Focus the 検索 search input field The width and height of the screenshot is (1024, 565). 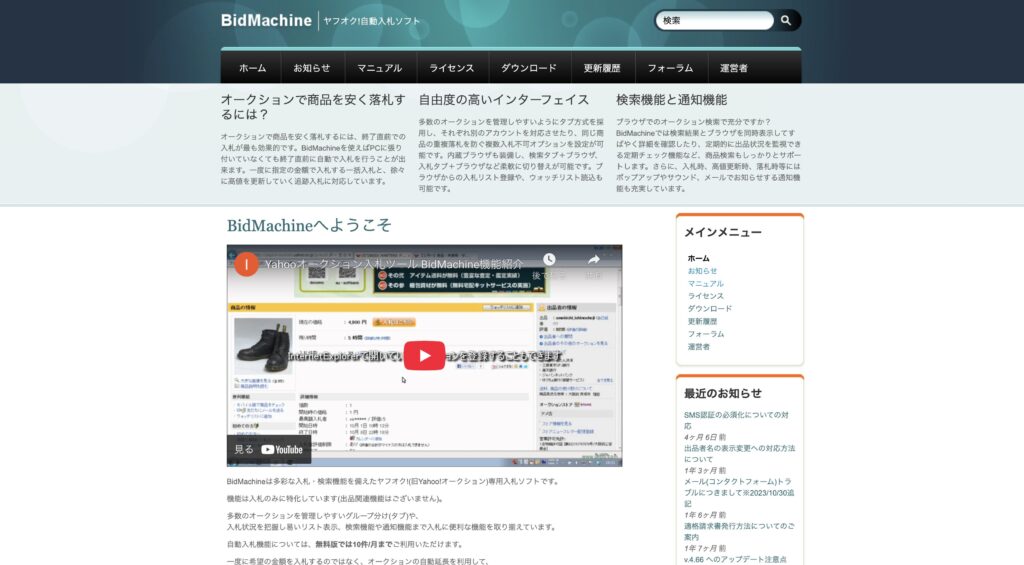coord(714,20)
